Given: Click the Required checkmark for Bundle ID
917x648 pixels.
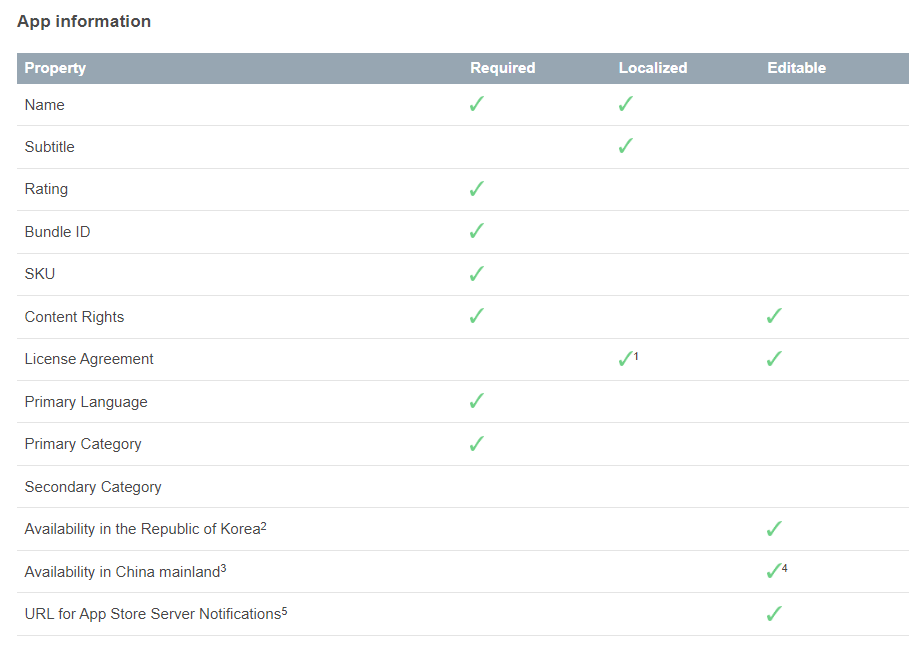Looking at the screenshot, I should pos(477,231).
